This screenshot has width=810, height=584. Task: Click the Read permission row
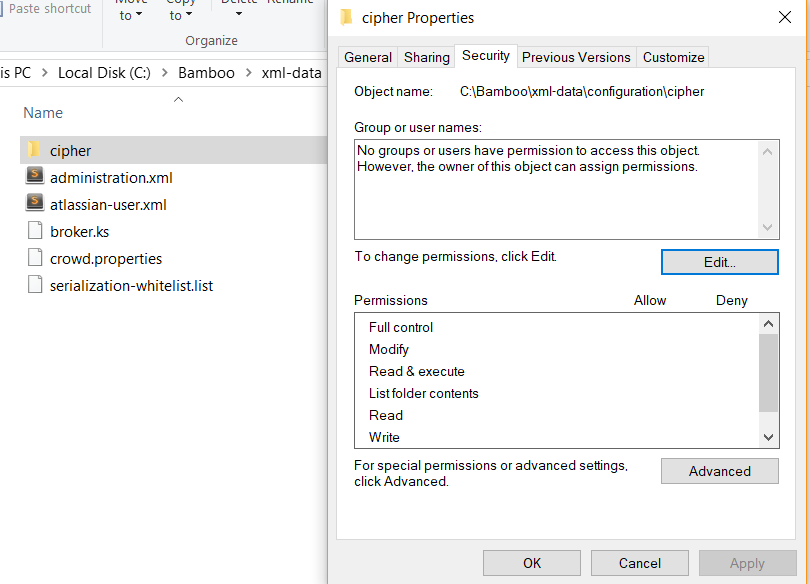tap(557, 415)
